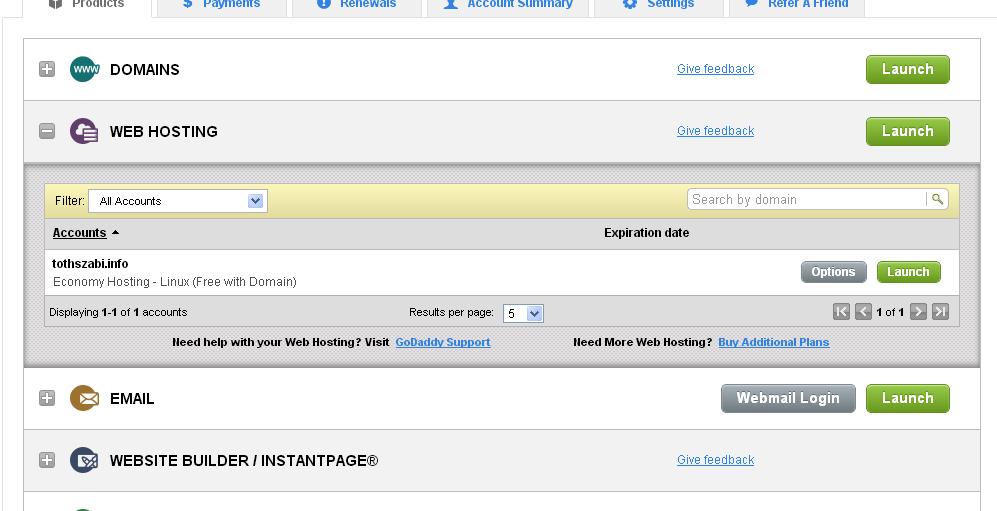Go to previous page of accounts
The height and width of the screenshot is (511, 997).
point(863,311)
